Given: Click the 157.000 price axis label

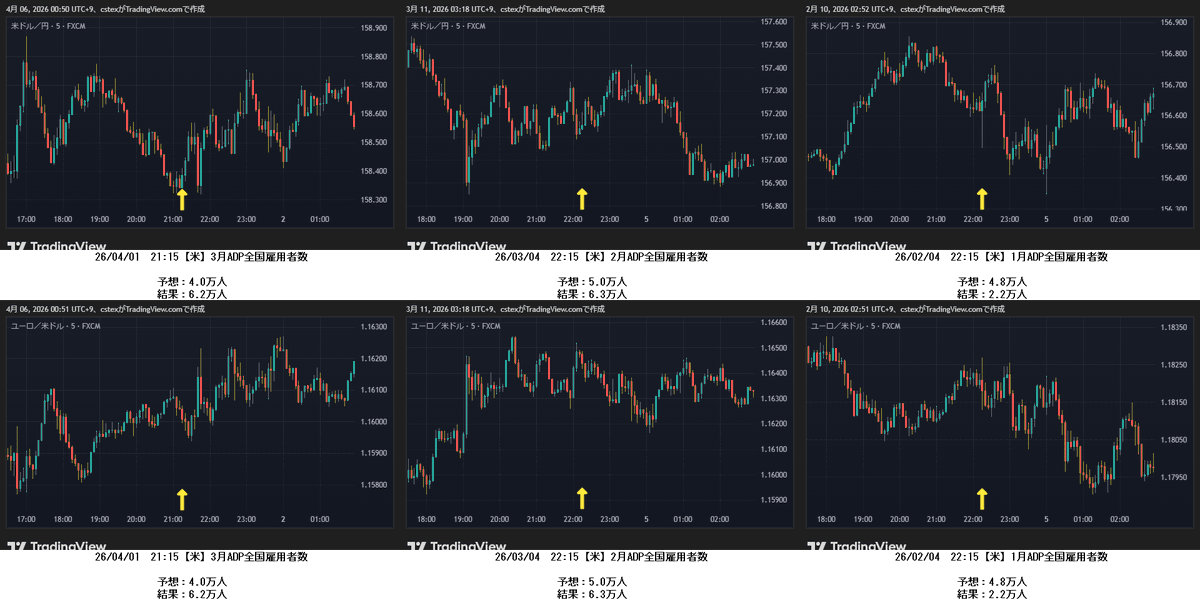Looking at the screenshot, I should pyautogui.click(x=774, y=160).
